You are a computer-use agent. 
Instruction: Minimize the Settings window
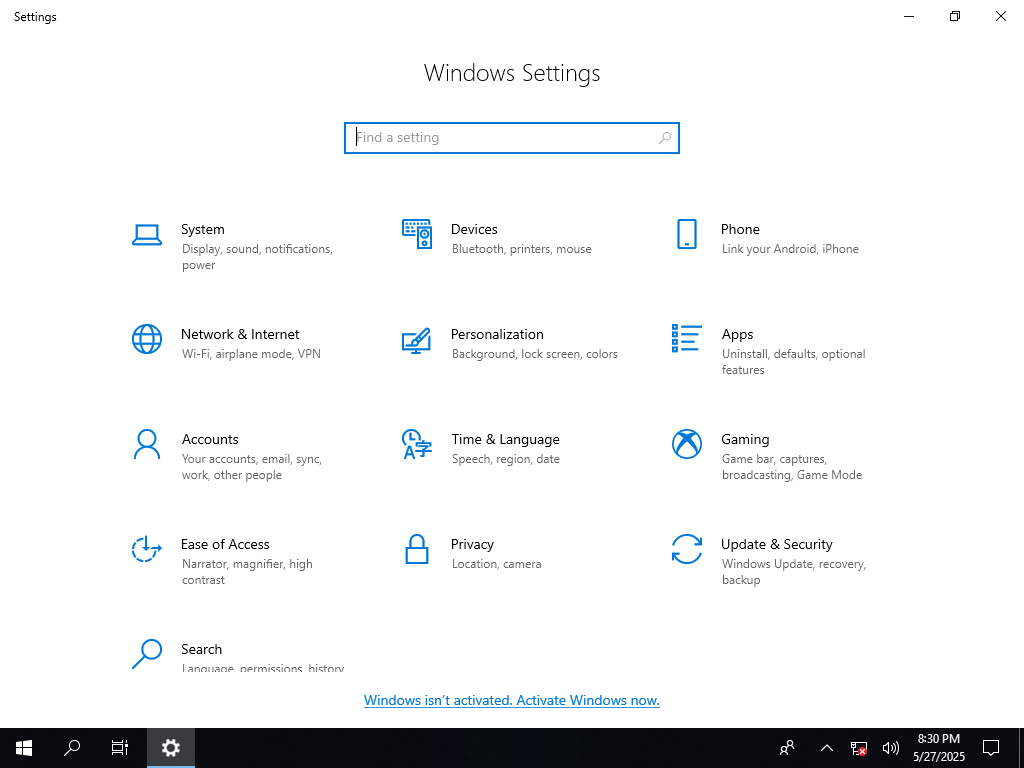909,16
